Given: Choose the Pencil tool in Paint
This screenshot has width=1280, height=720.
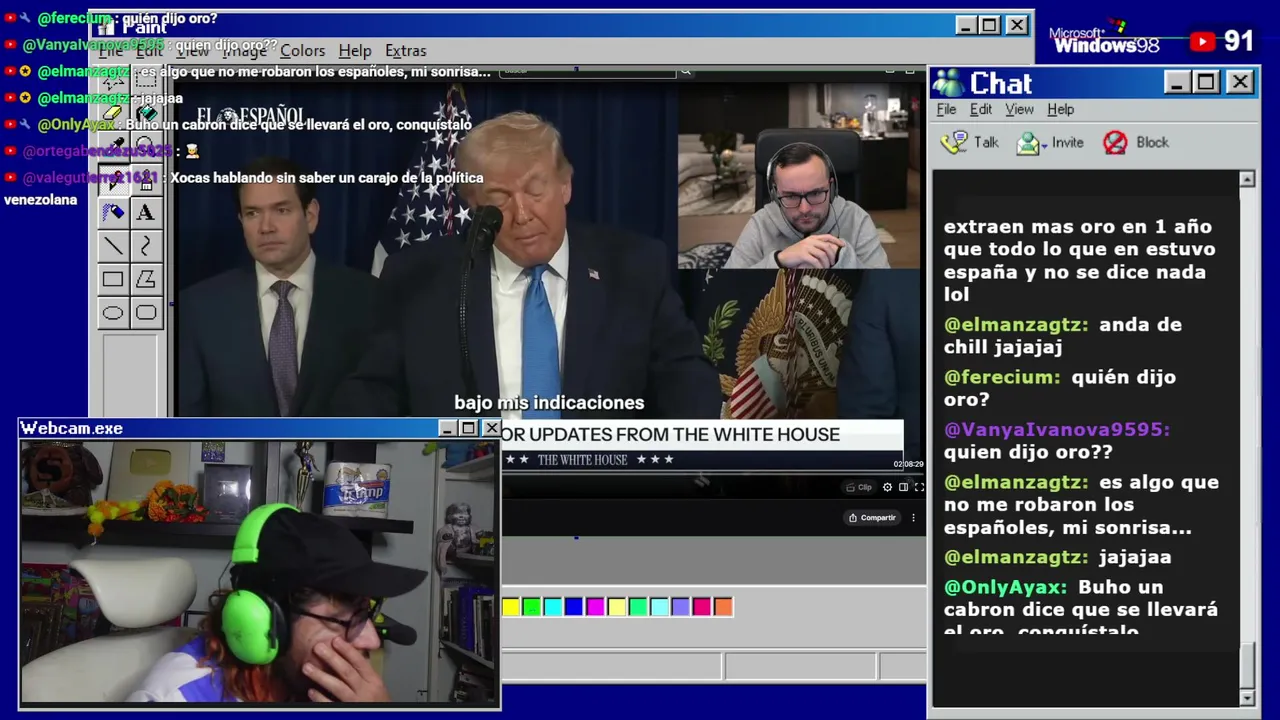Looking at the screenshot, I should 113,180.
